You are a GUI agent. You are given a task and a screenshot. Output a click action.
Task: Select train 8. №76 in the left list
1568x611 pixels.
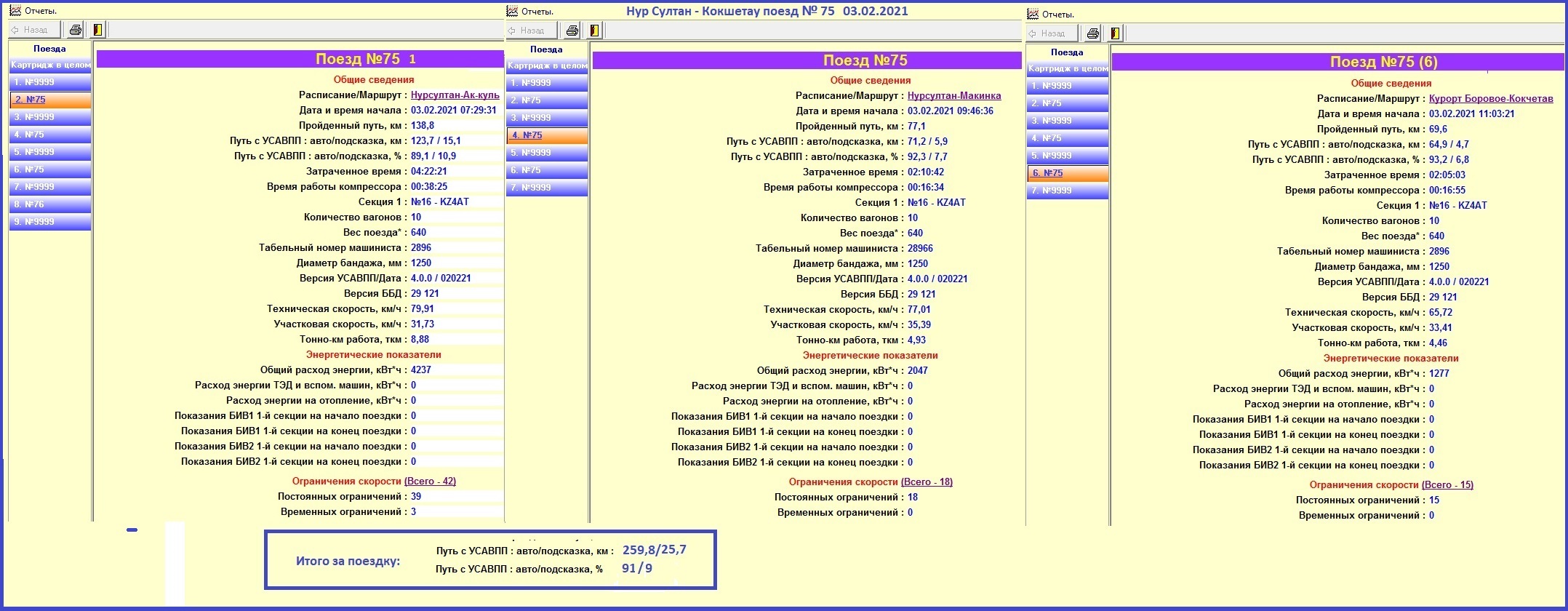[49, 204]
